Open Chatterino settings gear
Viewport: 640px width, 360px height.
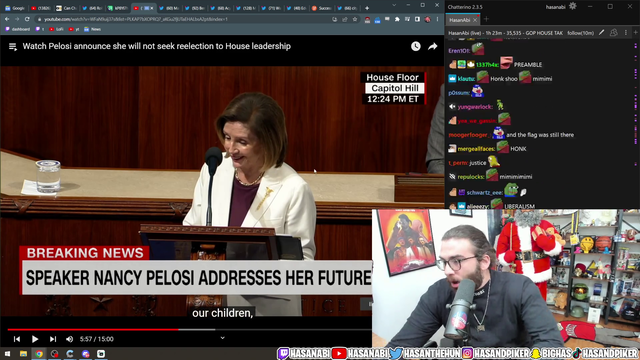[x=573, y=6]
